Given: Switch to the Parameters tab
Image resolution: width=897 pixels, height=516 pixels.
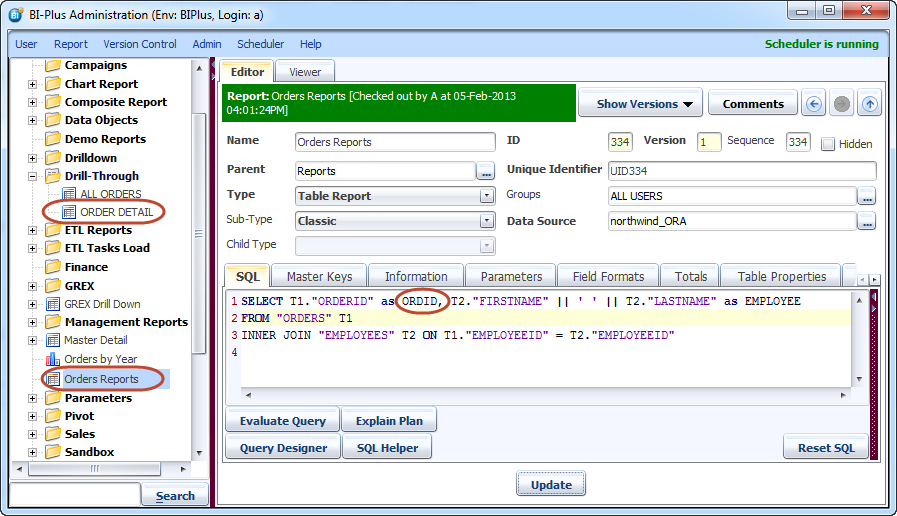Looking at the screenshot, I should point(511,276).
